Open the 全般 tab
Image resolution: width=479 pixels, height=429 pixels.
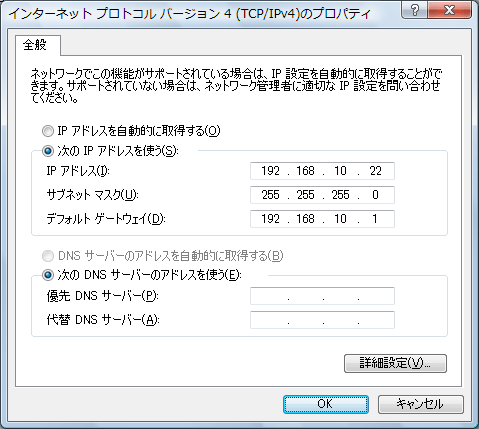point(37,45)
